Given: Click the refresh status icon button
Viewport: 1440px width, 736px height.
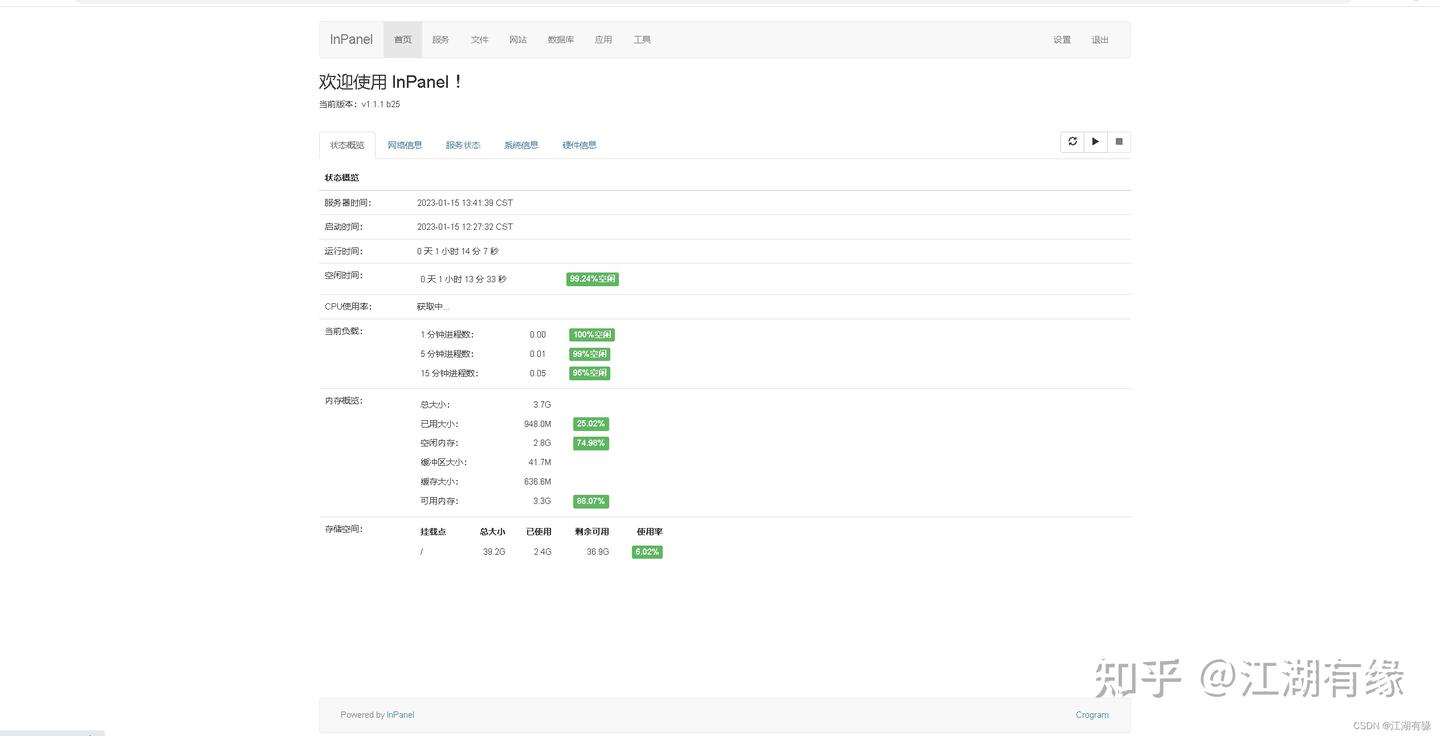Looking at the screenshot, I should (1072, 142).
